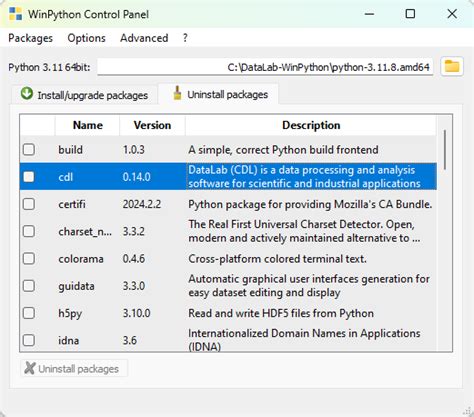Click the X icon on Uninstall packages button

(30, 368)
